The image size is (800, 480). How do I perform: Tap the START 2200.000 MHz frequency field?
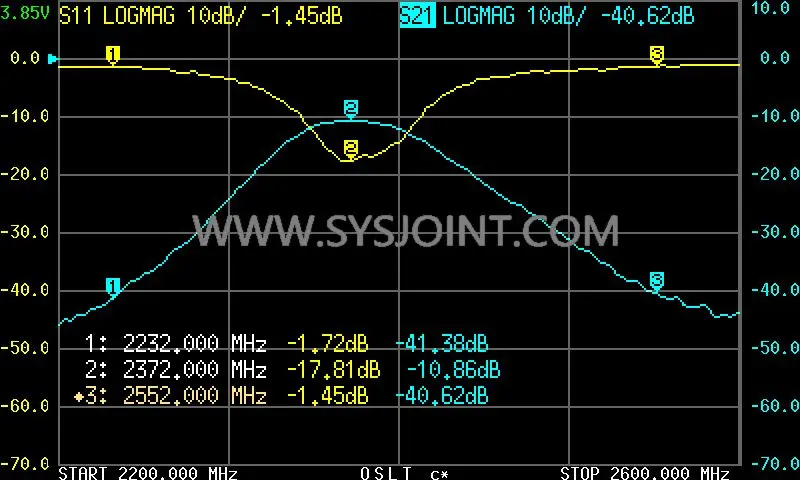pyautogui.click(x=148, y=473)
